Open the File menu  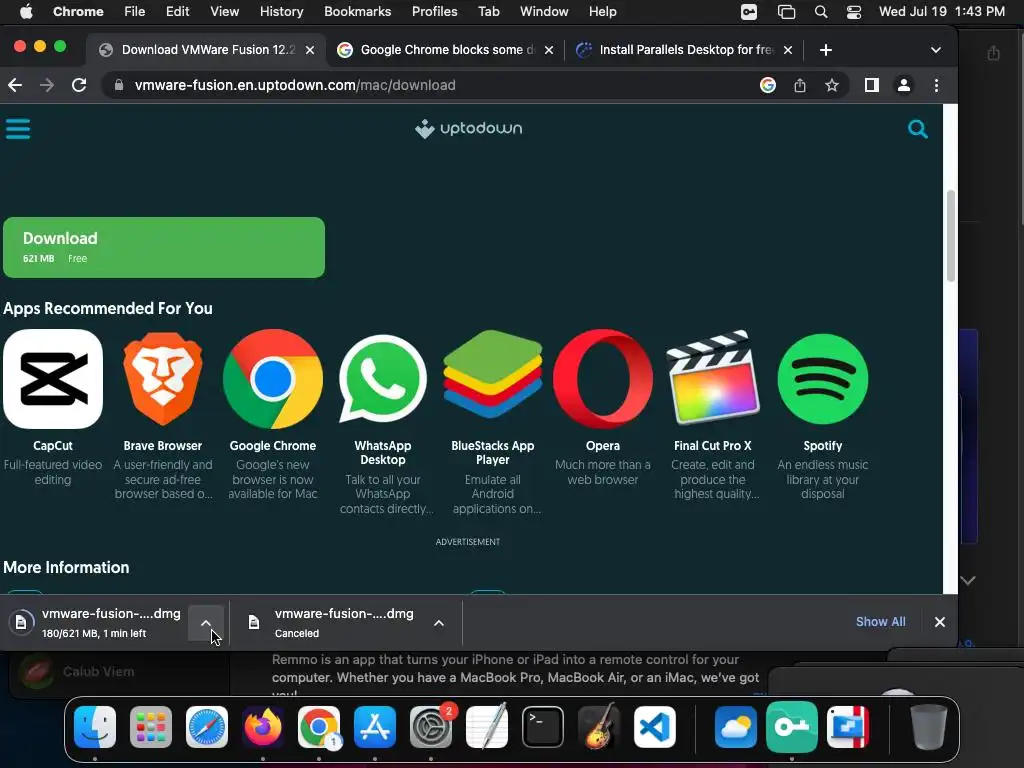tap(135, 11)
